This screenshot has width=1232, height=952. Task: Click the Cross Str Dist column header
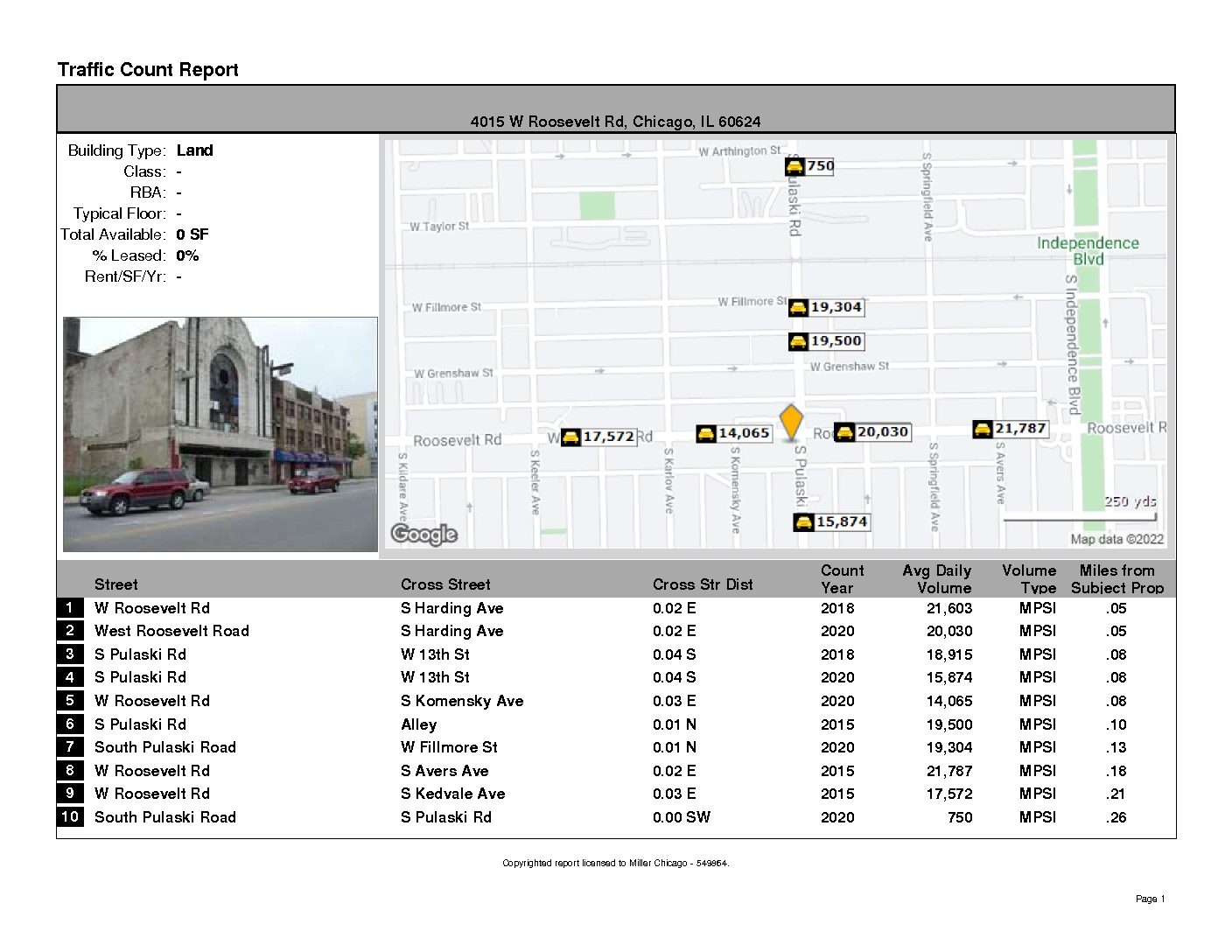click(x=703, y=584)
